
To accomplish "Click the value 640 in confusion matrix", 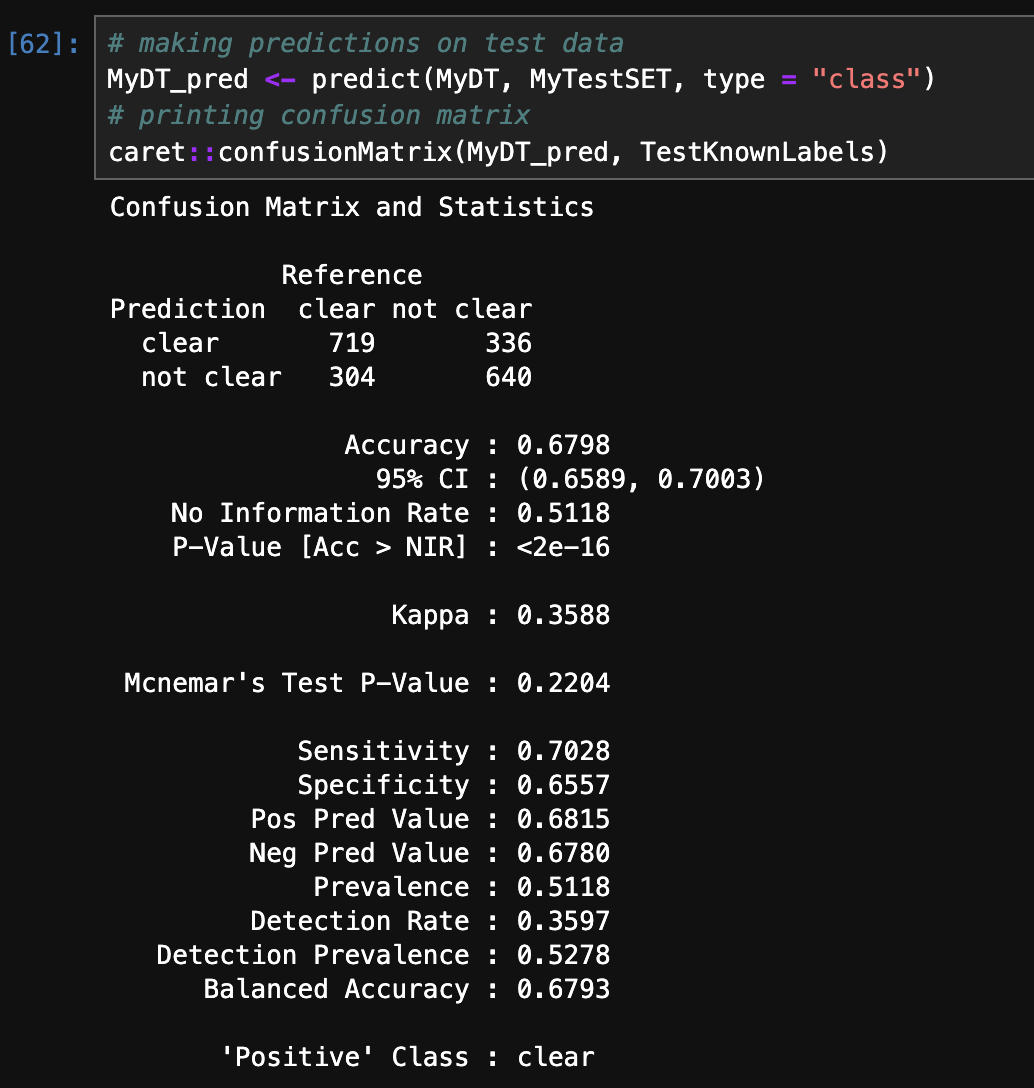I will point(509,377).
